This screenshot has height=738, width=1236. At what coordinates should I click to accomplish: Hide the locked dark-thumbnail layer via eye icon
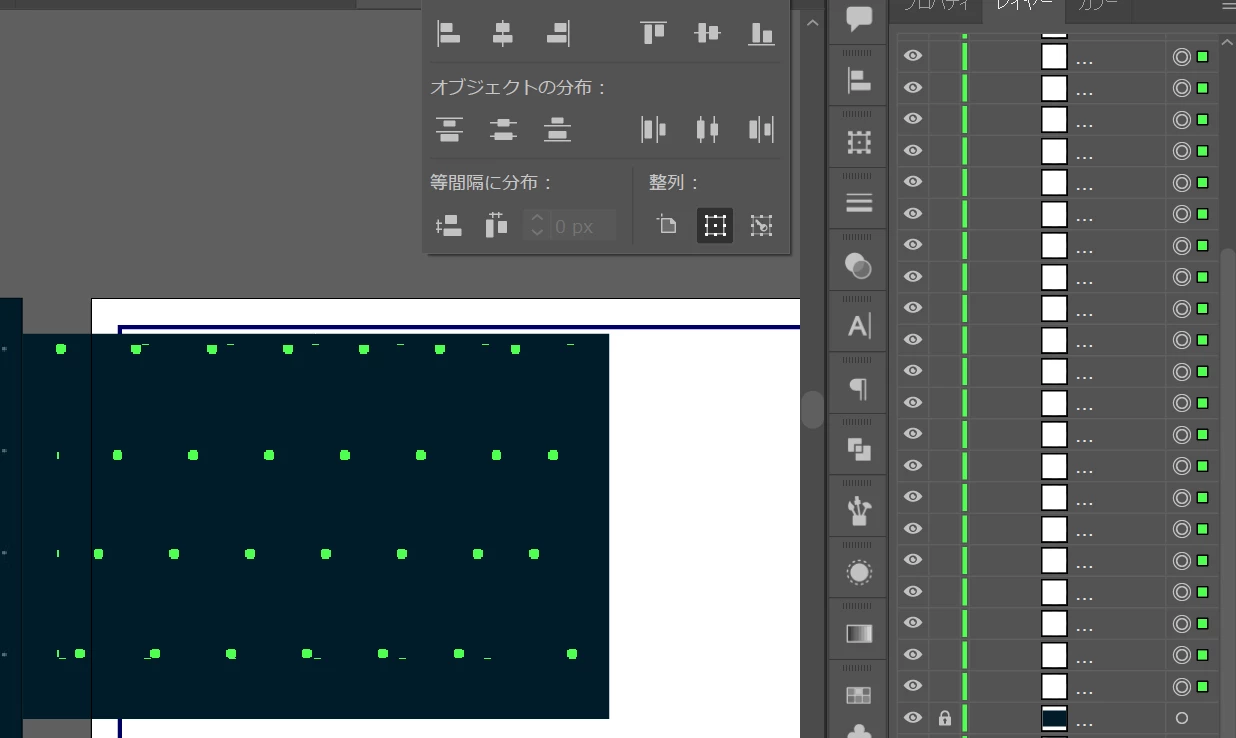913,717
